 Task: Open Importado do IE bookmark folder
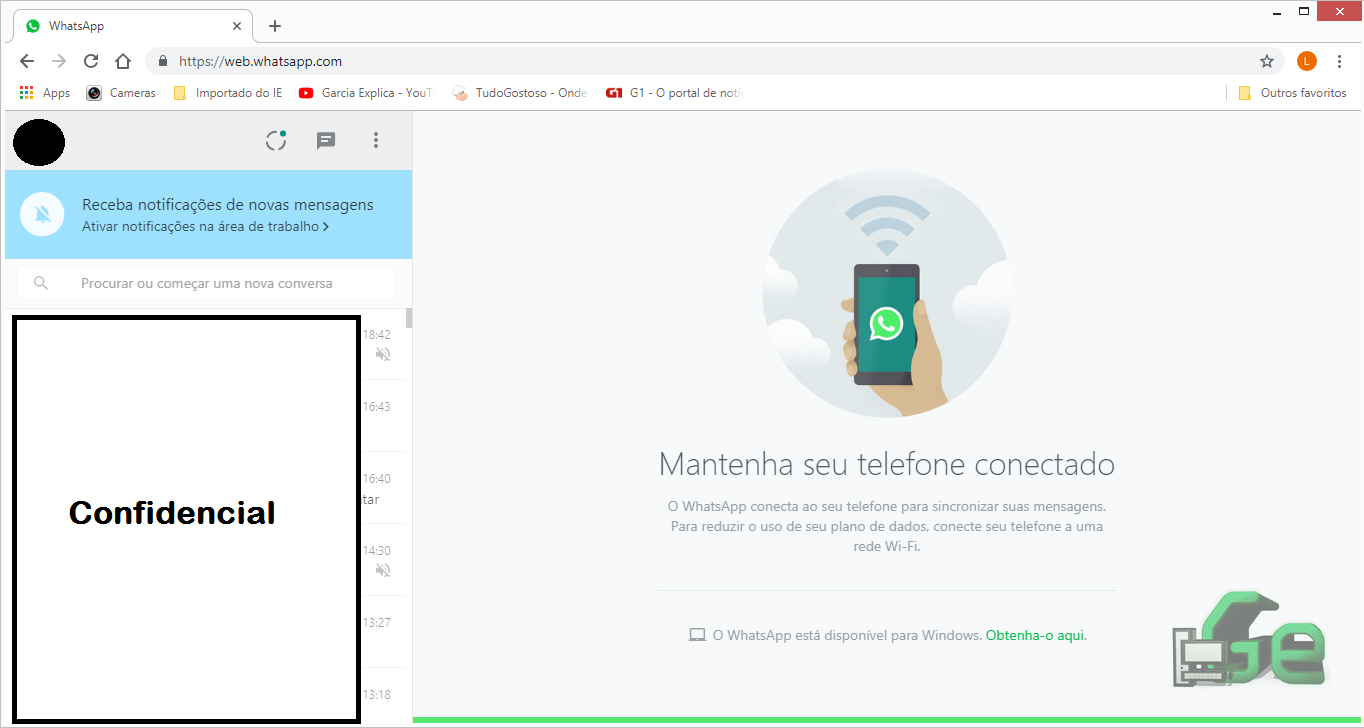tap(228, 93)
